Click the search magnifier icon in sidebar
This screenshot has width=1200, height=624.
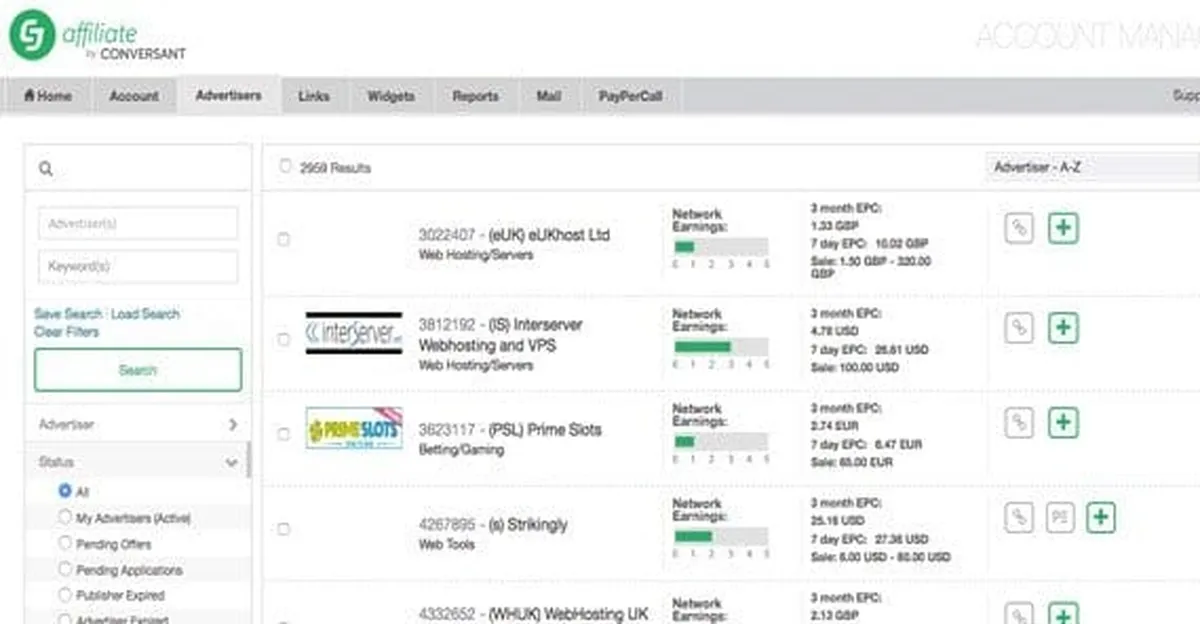point(46,169)
